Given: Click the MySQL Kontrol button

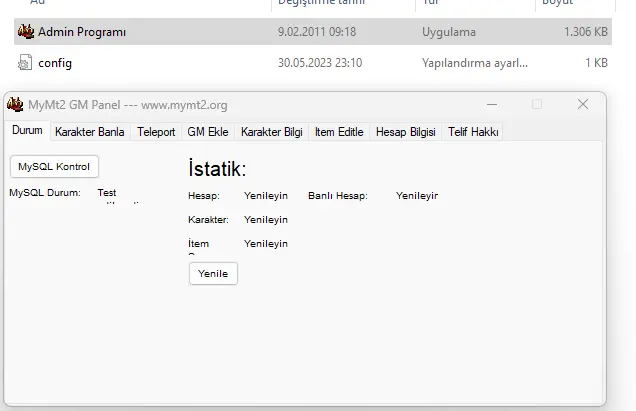Looking at the screenshot, I should (54, 166).
